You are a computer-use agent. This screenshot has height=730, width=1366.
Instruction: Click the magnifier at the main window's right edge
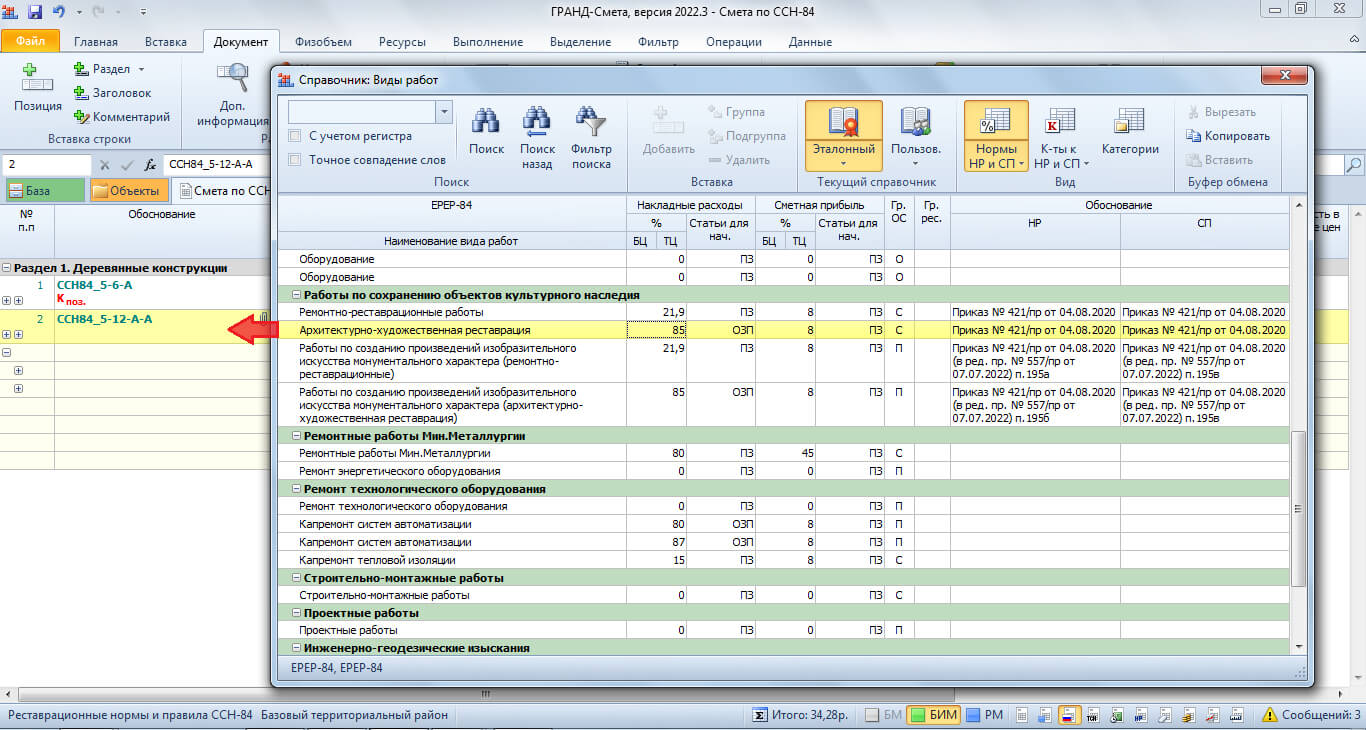(x=1354, y=164)
